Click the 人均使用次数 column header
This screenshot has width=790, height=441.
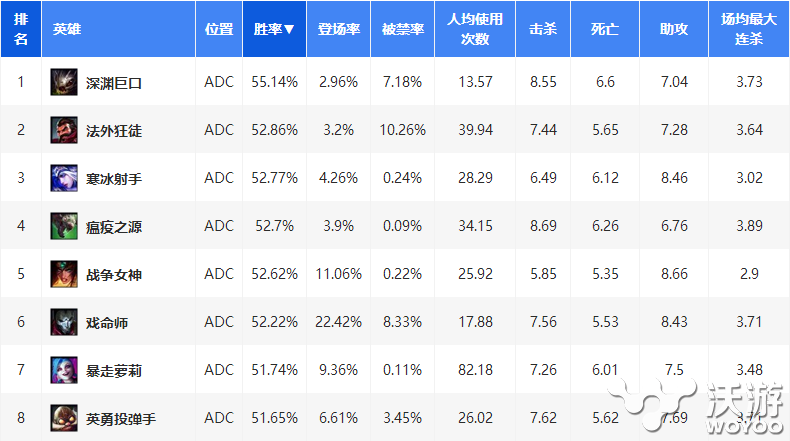(475, 30)
